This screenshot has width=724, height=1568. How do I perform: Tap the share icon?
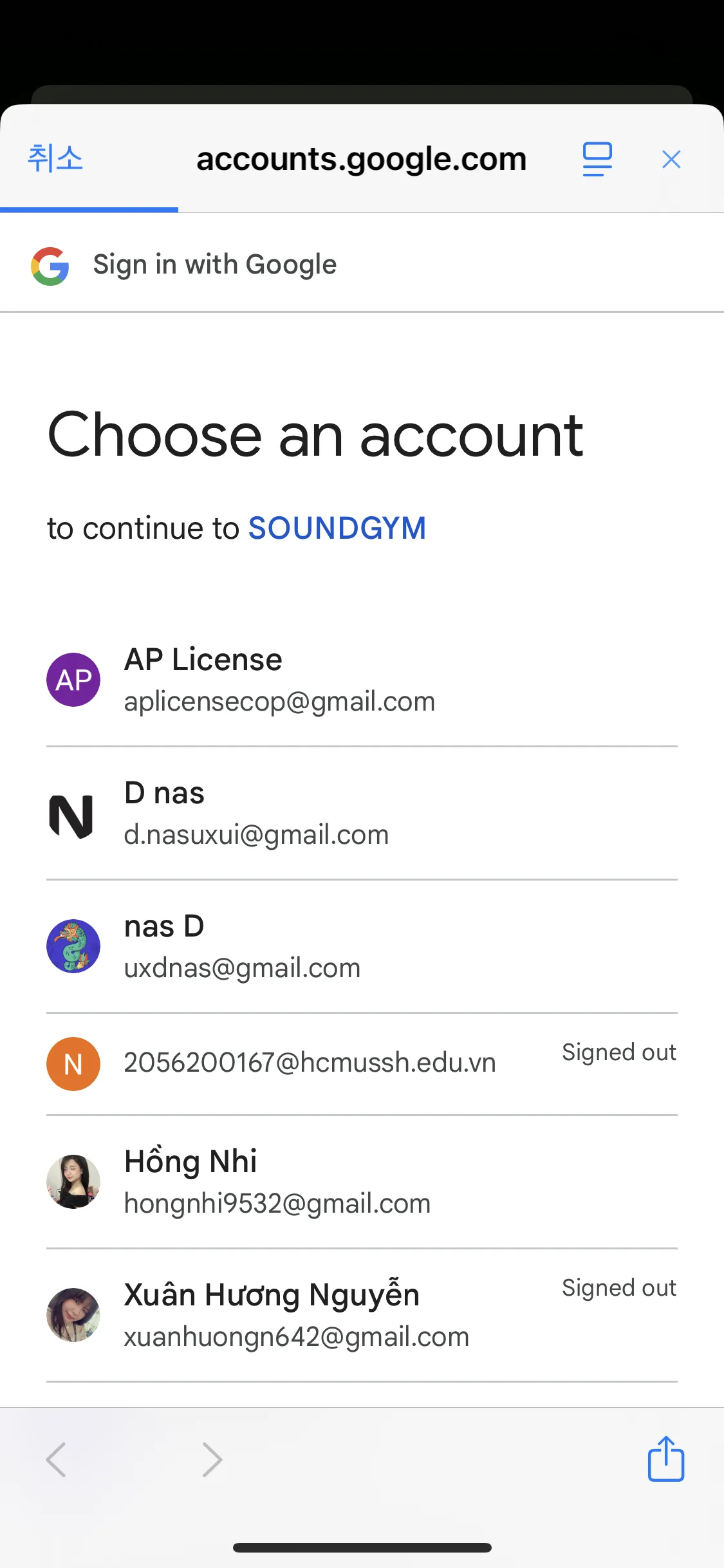point(665,1459)
